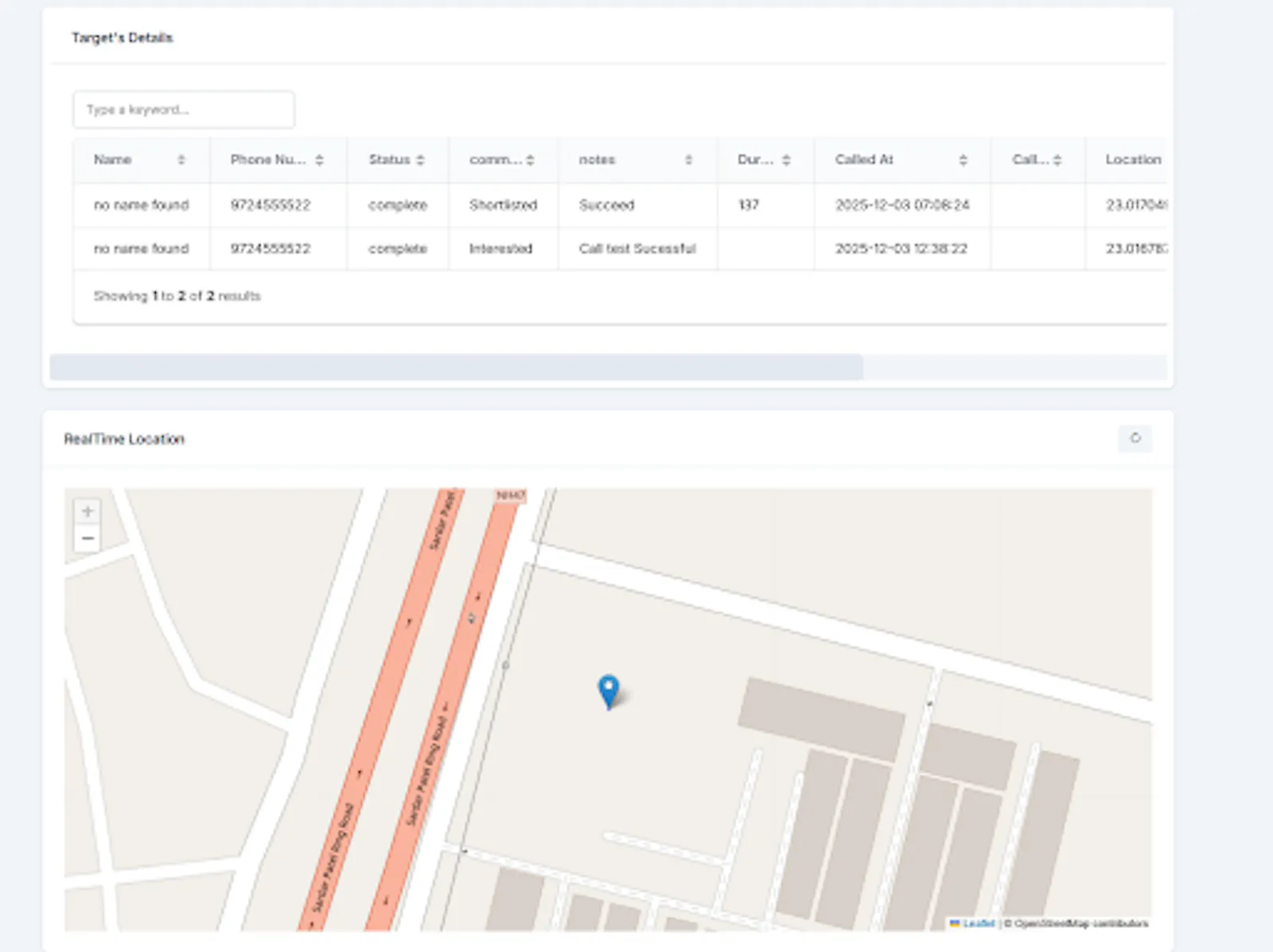This screenshot has width=1273, height=952.
Task: Sort by Status column arrows
Action: (x=420, y=160)
